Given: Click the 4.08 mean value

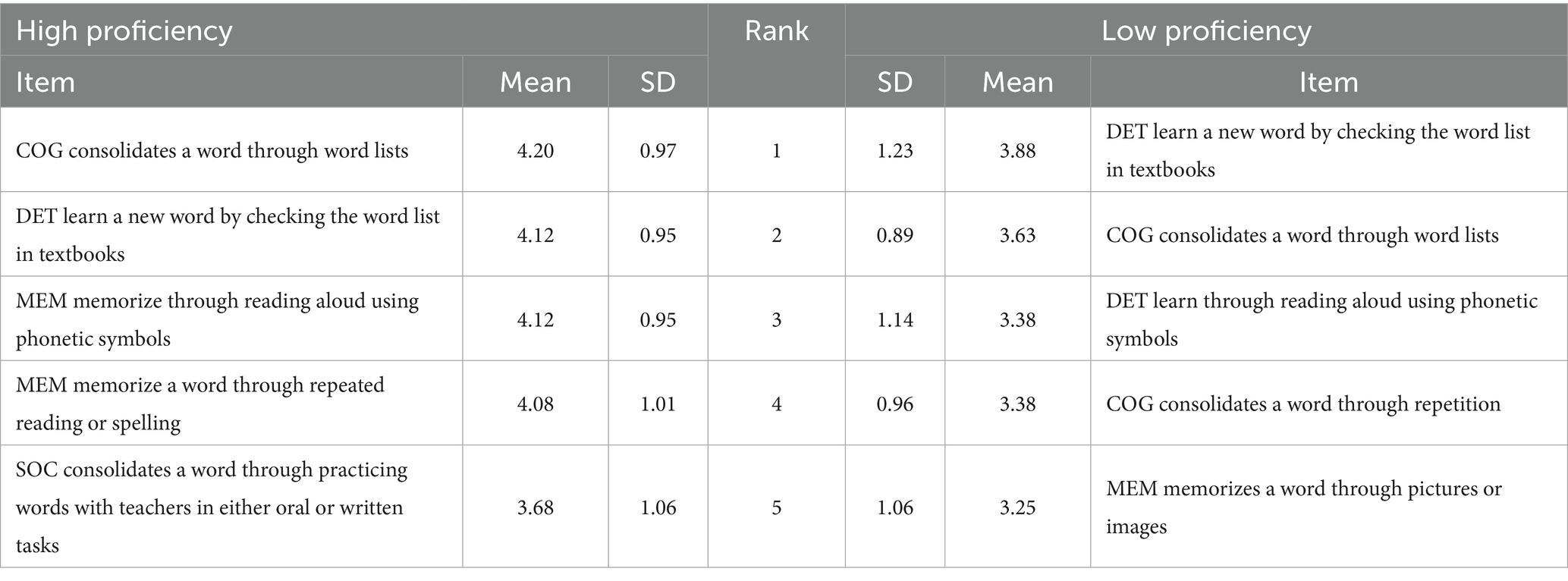Looking at the screenshot, I should pos(535,404).
